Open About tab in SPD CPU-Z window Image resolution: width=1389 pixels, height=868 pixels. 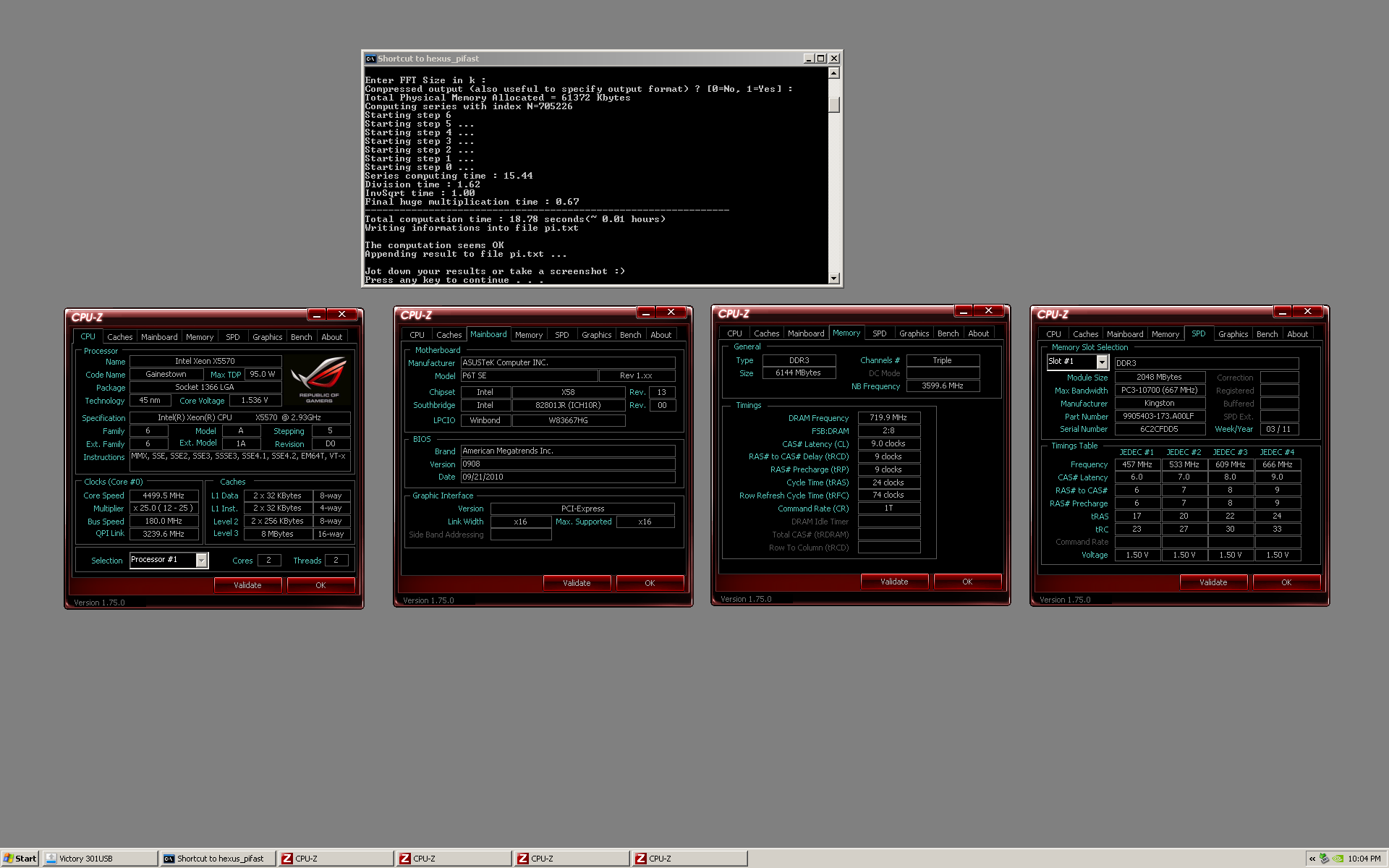point(1298,334)
